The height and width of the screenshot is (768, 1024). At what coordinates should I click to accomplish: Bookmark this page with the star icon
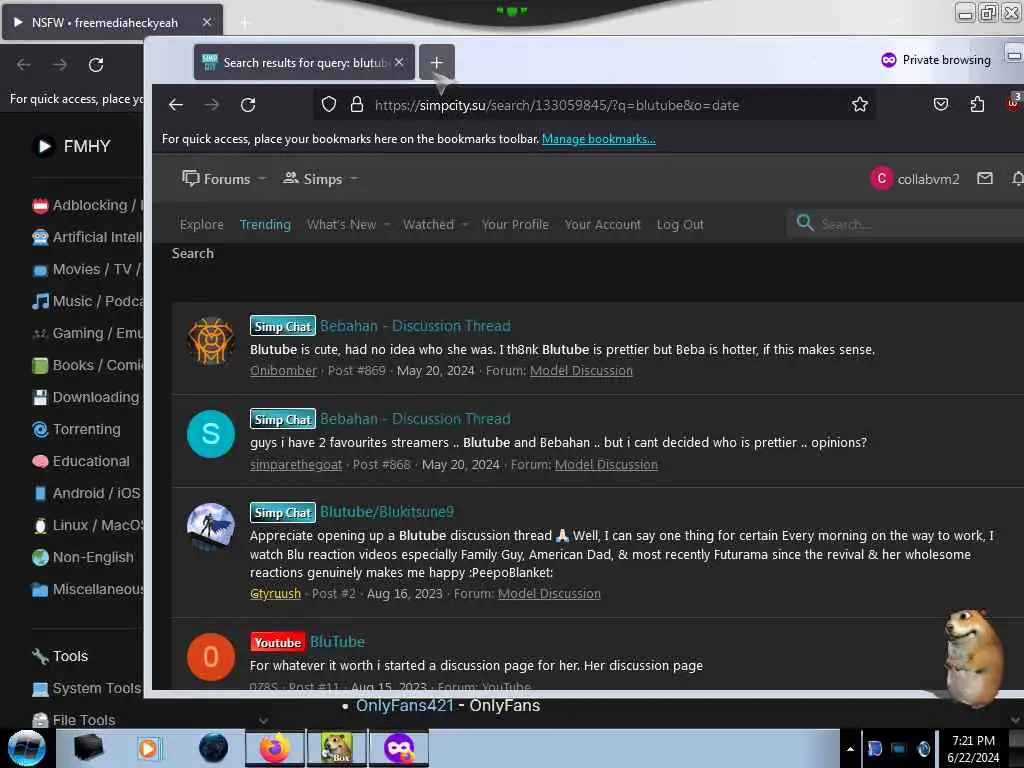(x=859, y=104)
